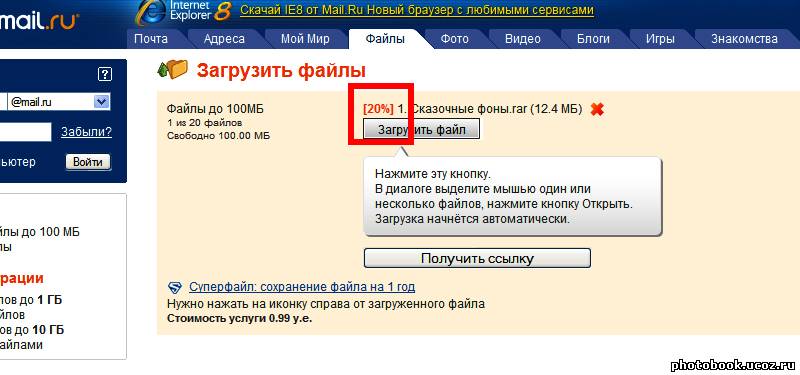
Task: Click the 1 из 20 файлов text
Action: [205, 123]
